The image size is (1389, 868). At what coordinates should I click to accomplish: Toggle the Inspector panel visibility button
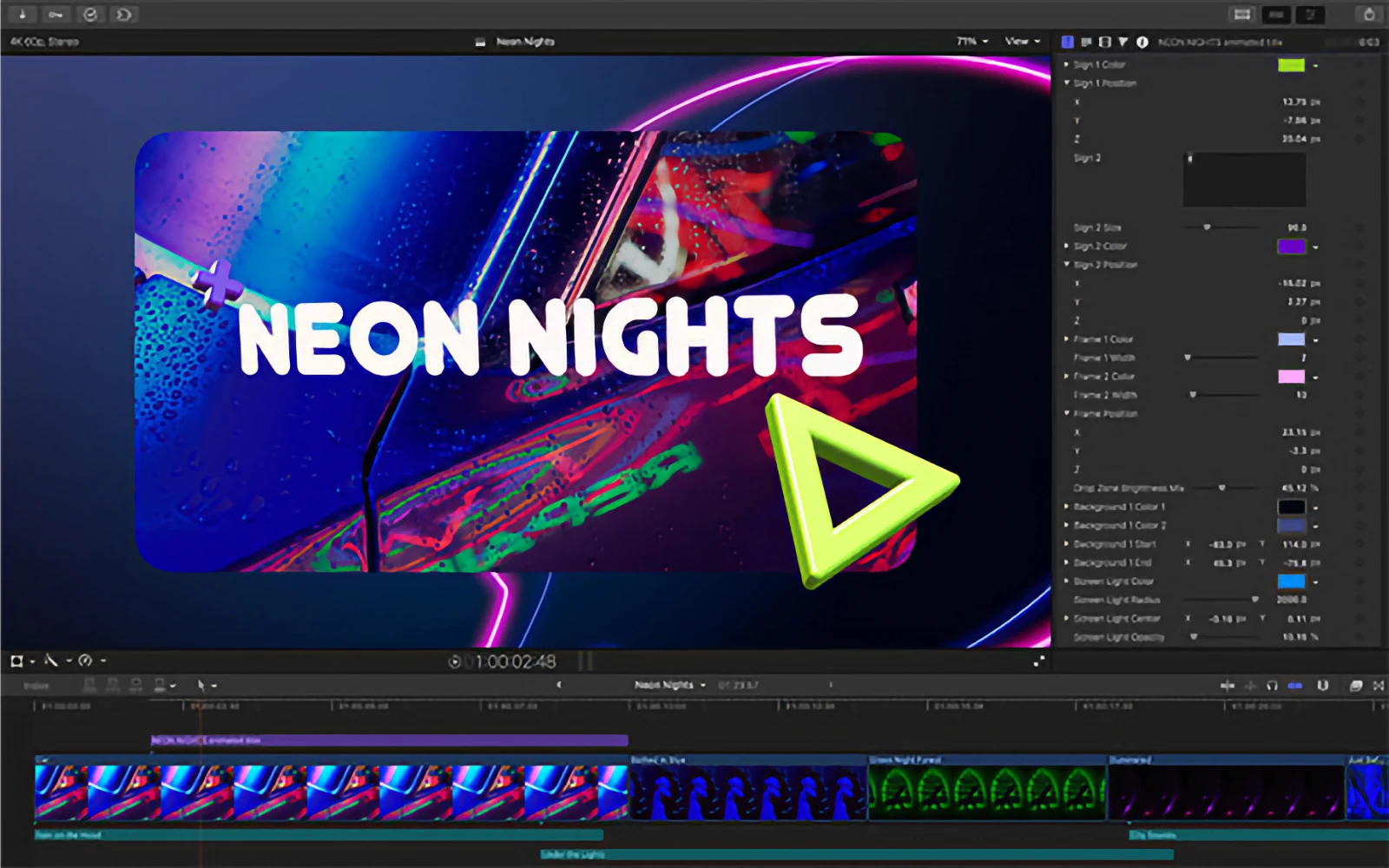click(x=1310, y=15)
